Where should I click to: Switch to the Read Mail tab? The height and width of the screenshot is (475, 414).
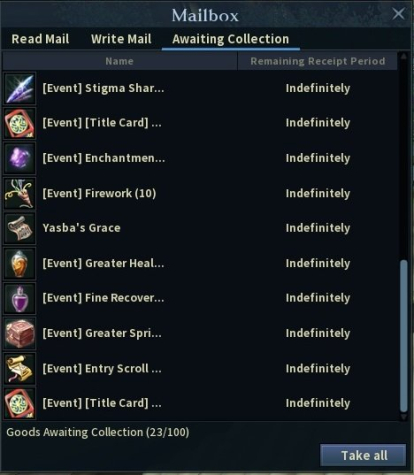(x=40, y=39)
